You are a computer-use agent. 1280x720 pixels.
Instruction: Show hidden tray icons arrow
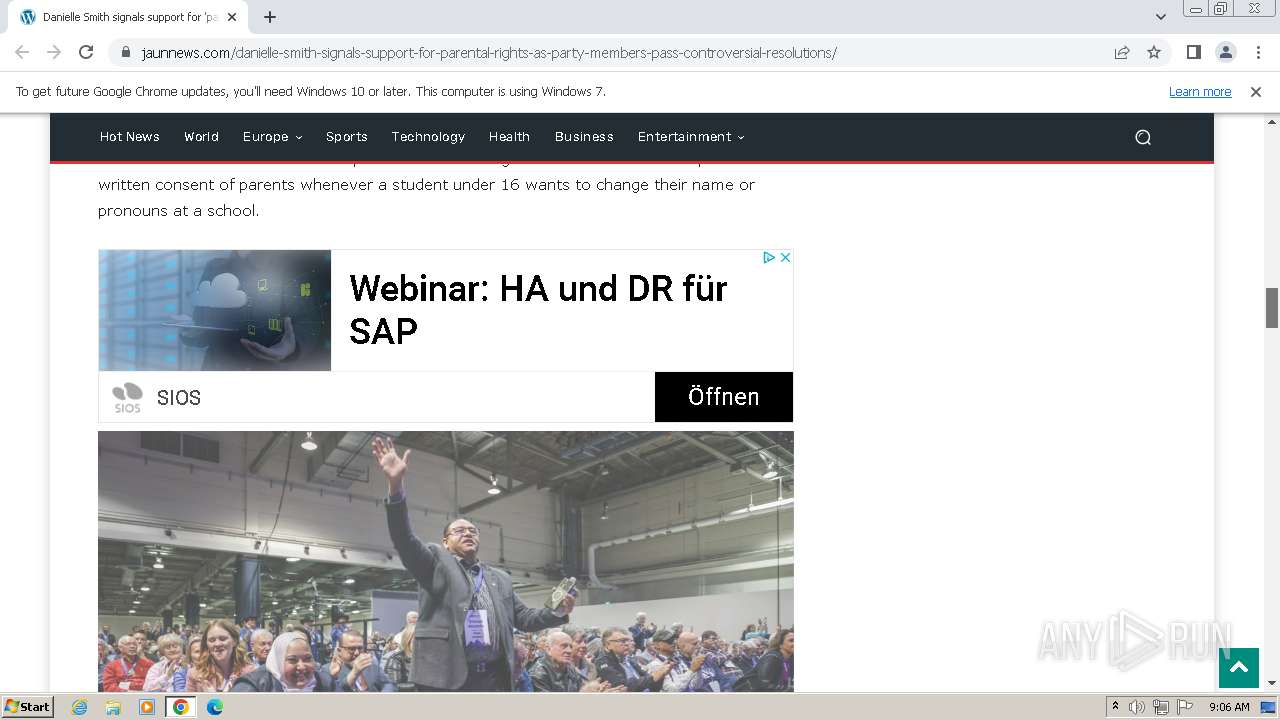pos(1115,707)
